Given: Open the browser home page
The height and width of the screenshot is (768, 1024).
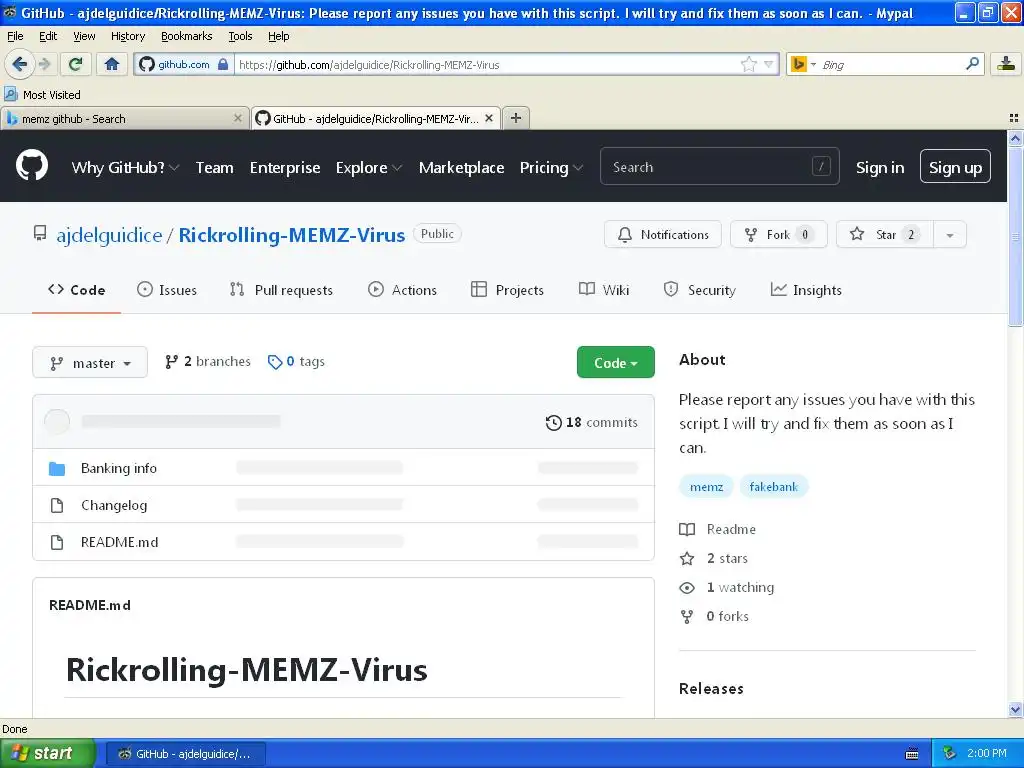Looking at the screenshot, I should coord(112,64).
